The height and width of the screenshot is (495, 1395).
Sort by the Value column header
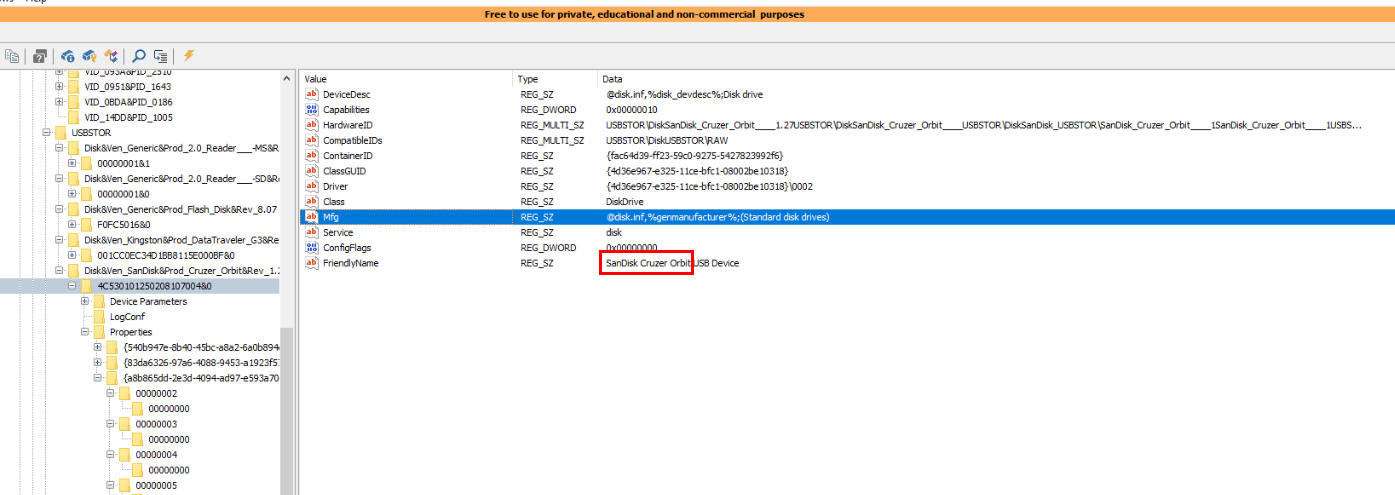pyautogui.click(x=406, y=78)
